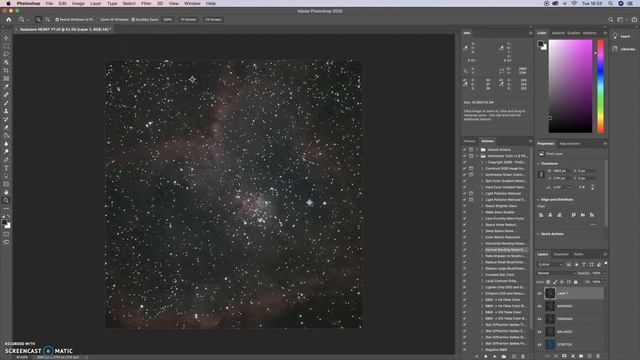Open the Window menu
640x360 pixels.
[192, 3]
